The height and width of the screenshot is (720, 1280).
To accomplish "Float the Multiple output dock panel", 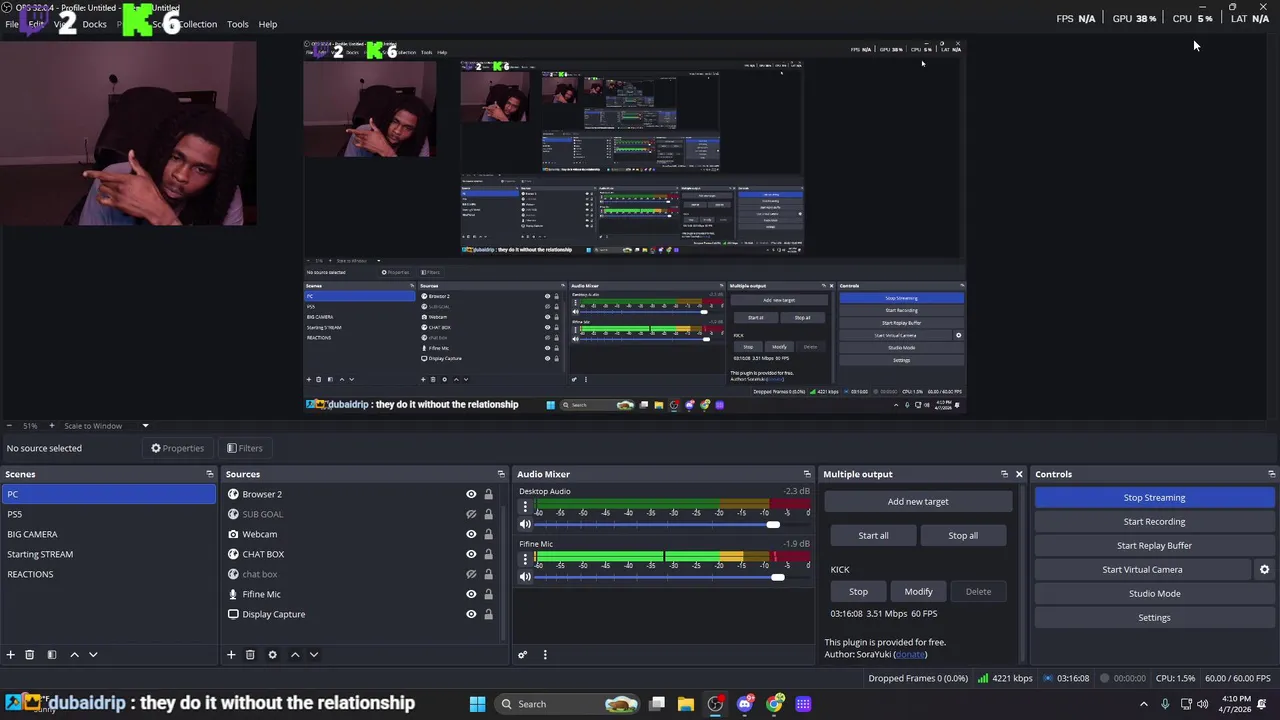I will [x=1004, y=474].
